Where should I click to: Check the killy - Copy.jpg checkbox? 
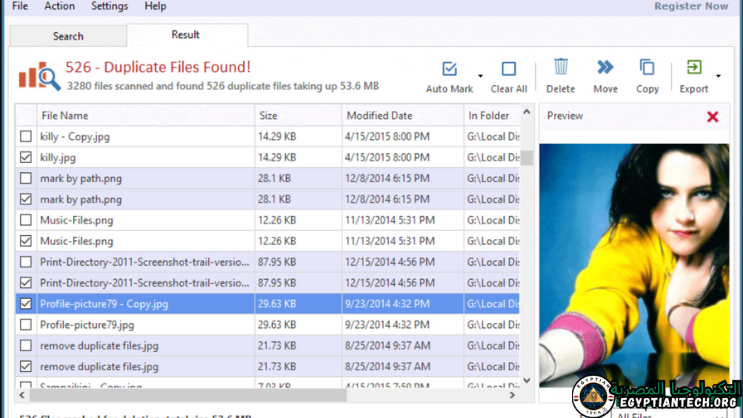tap(26, 136)
